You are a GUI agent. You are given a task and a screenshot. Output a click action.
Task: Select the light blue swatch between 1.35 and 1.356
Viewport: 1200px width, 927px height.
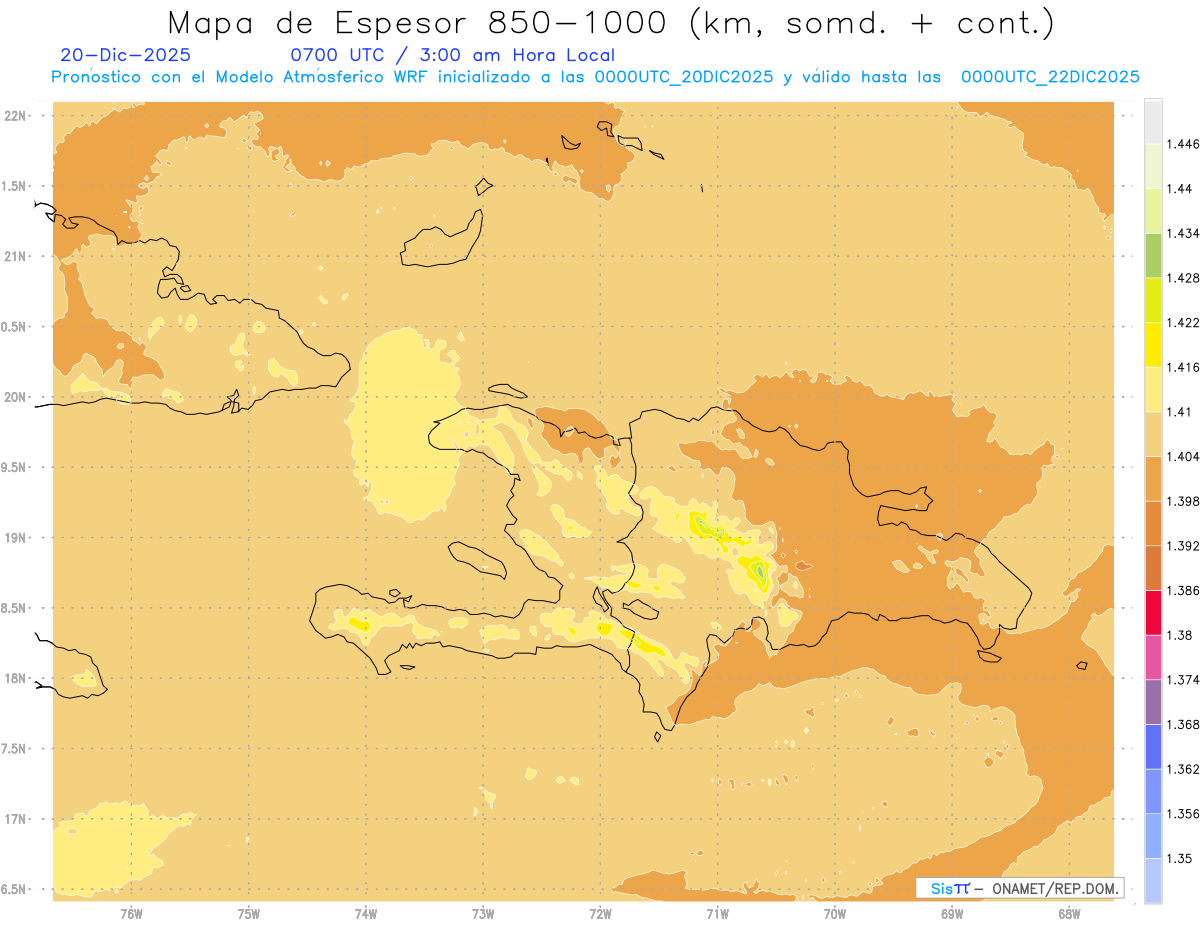(1153, 835)
